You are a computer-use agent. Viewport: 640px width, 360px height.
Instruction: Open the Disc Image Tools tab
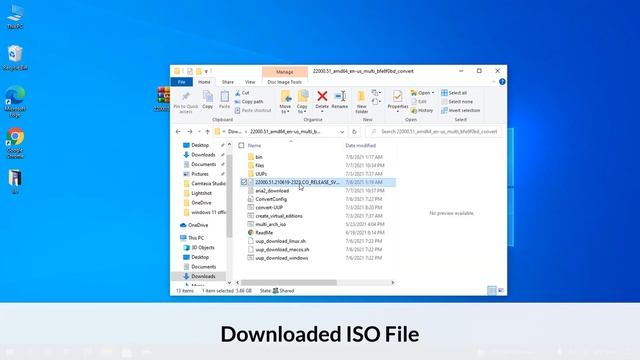(284, 82)
